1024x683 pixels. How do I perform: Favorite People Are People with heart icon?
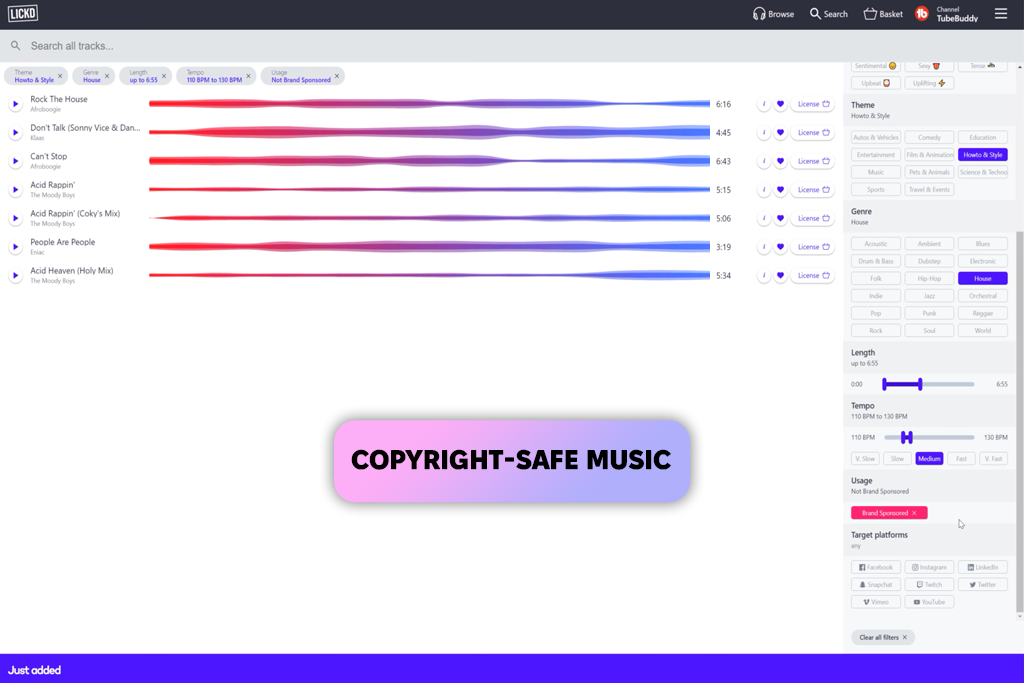pos(780,247)
